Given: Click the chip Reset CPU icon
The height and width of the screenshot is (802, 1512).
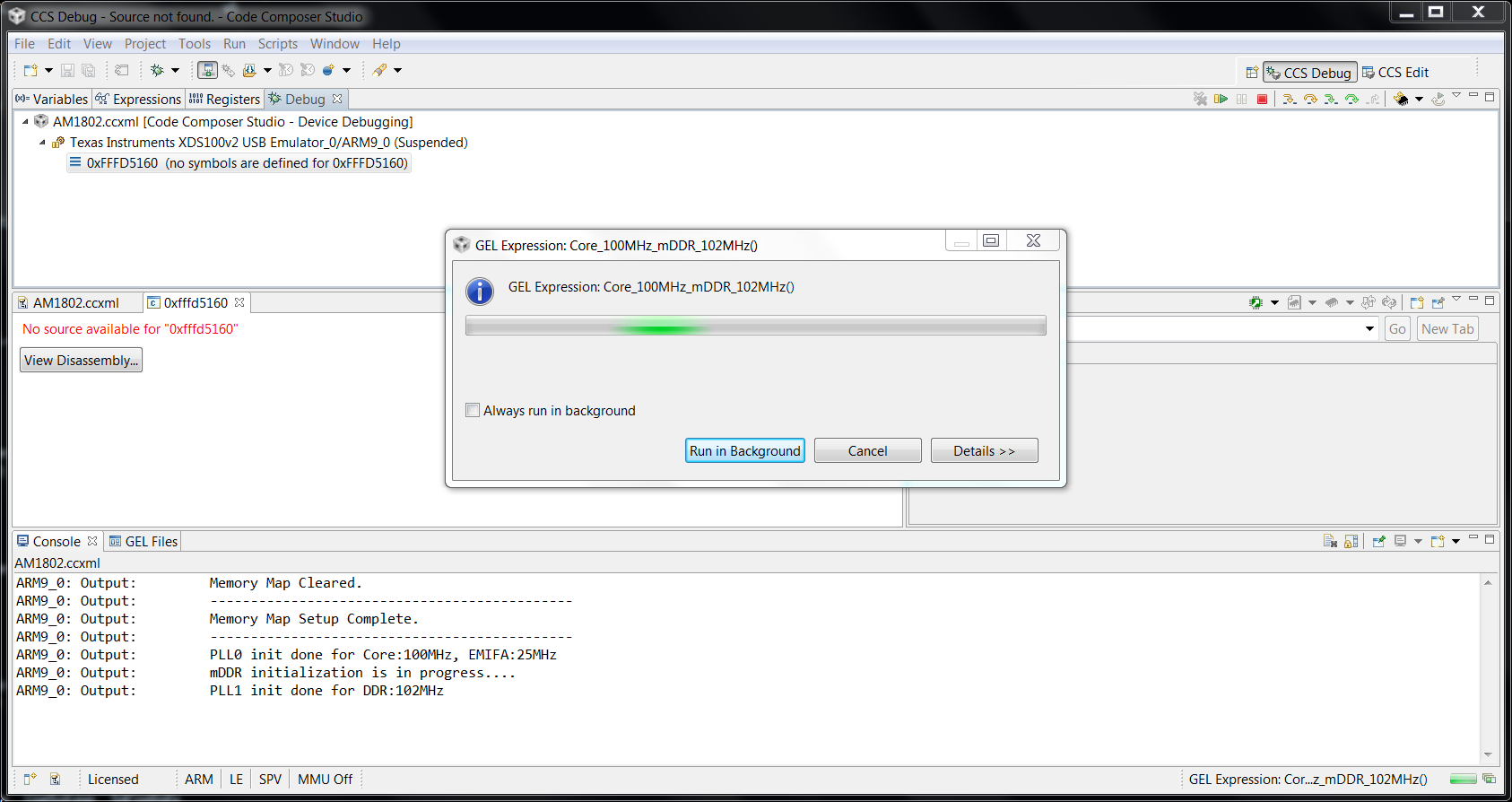Looking at the screenshot, I should point(1401,99).
